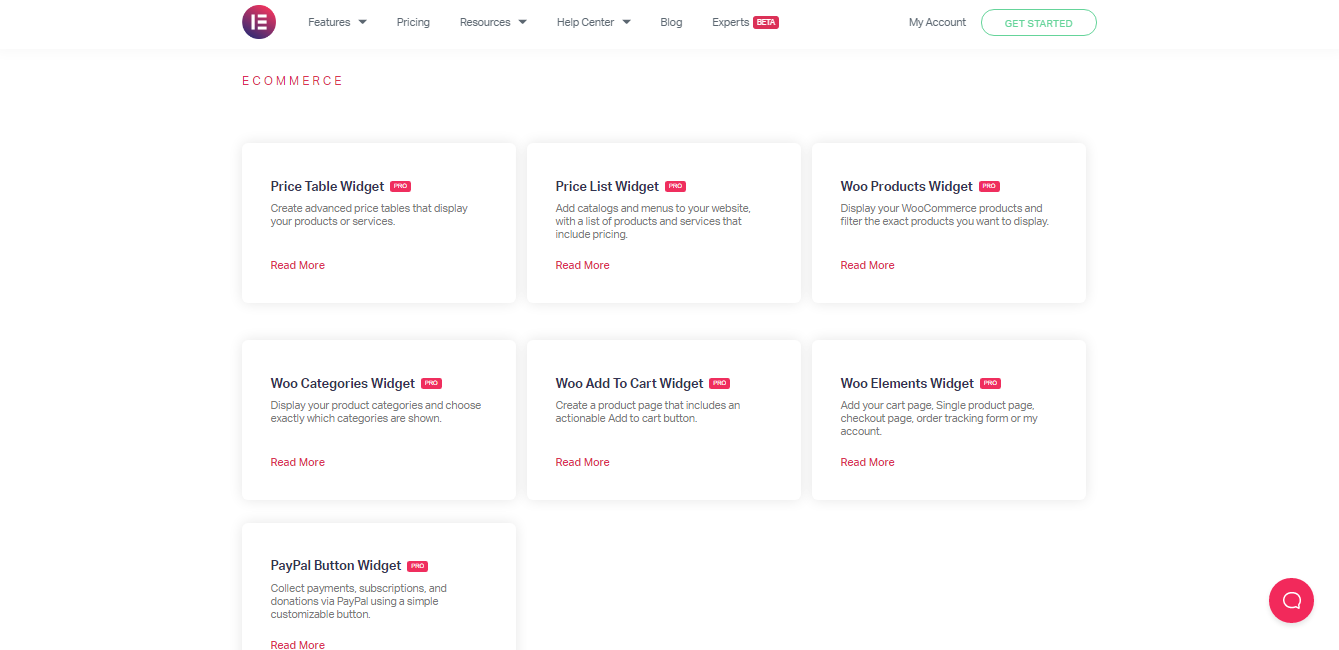Select the Woo Elements Widget heading
The width and height of the screenshot is (1339, 650).
click(x=907, y=383)
